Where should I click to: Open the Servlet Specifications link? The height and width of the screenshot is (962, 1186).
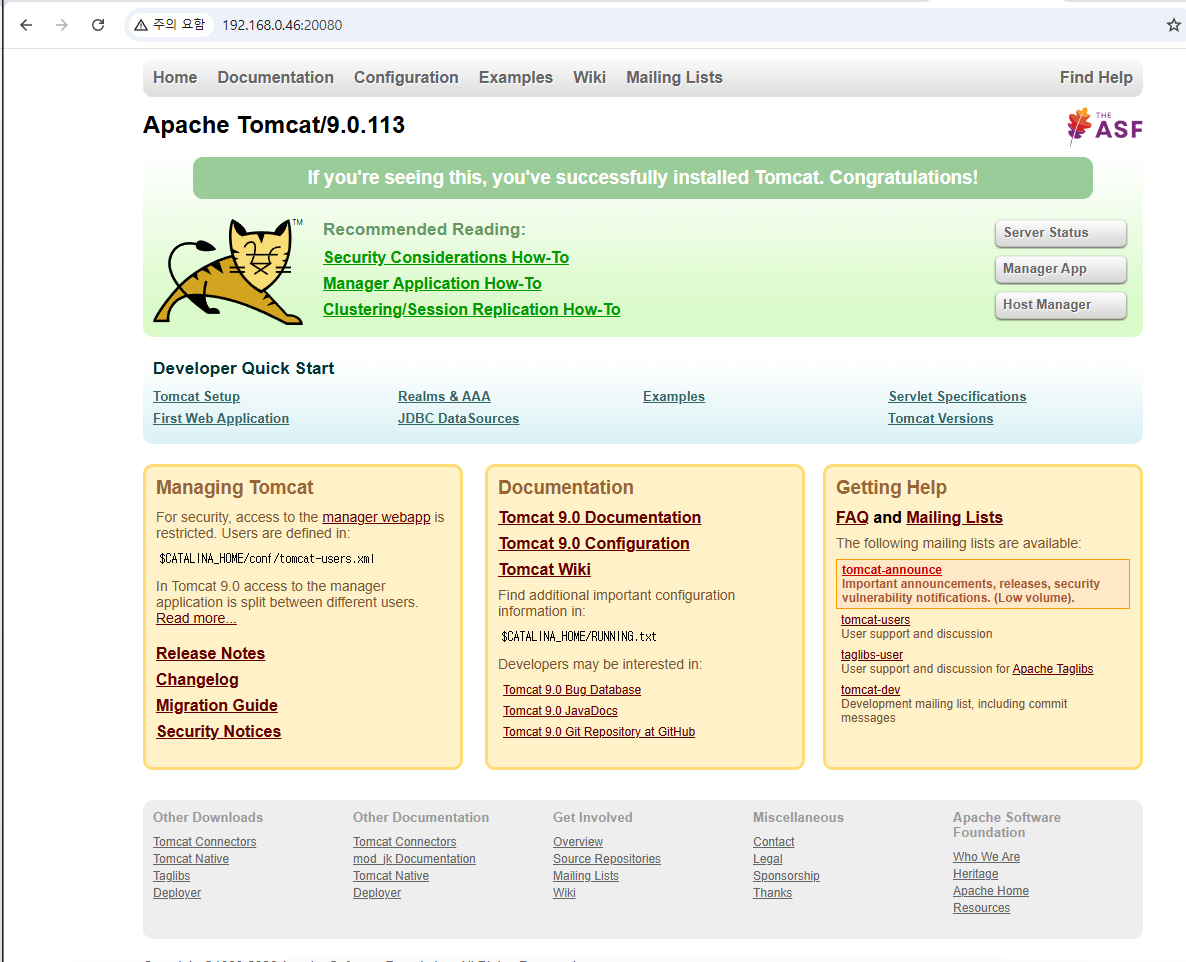957,396
